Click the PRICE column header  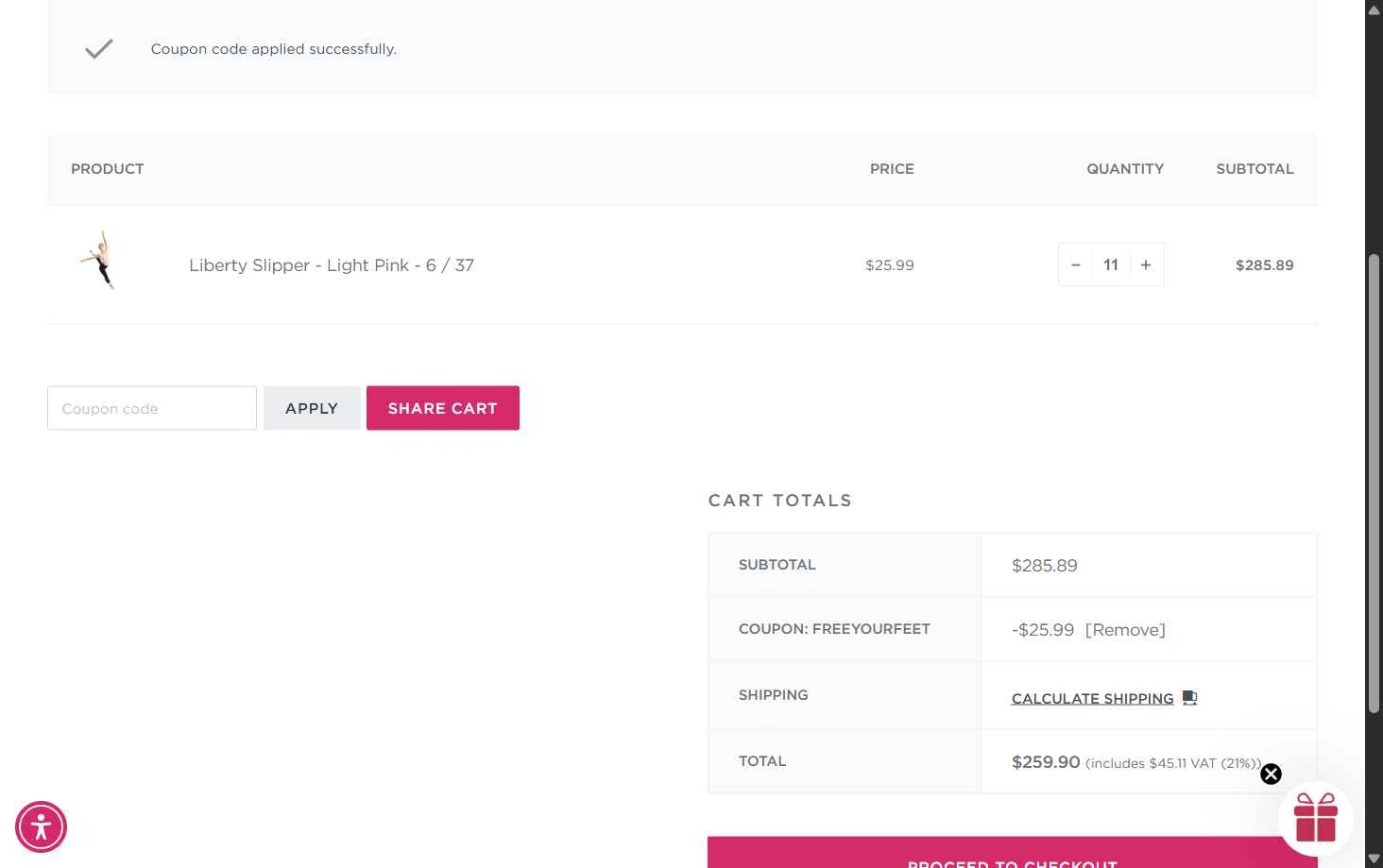point(892,169)
